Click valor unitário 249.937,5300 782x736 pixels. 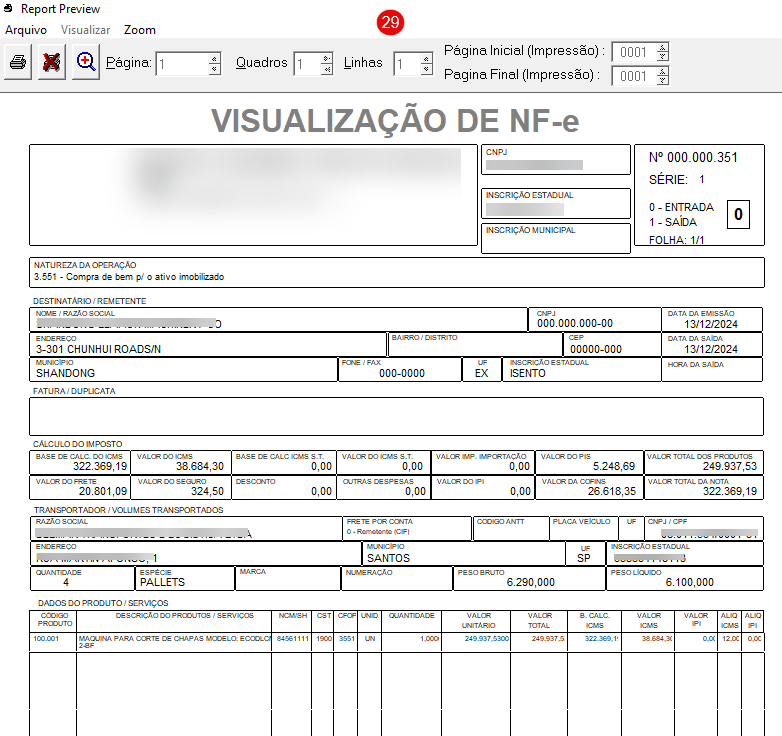(487, 638)
